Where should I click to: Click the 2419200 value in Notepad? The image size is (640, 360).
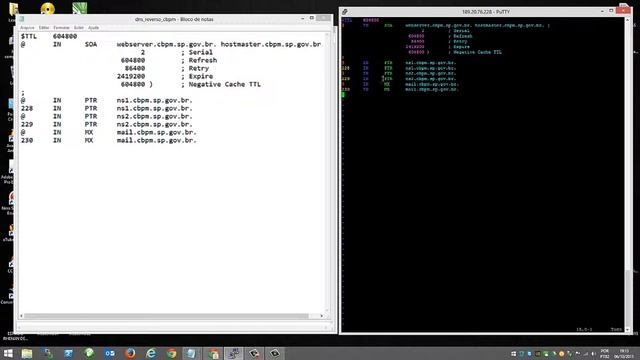click(x=131, y=76)
